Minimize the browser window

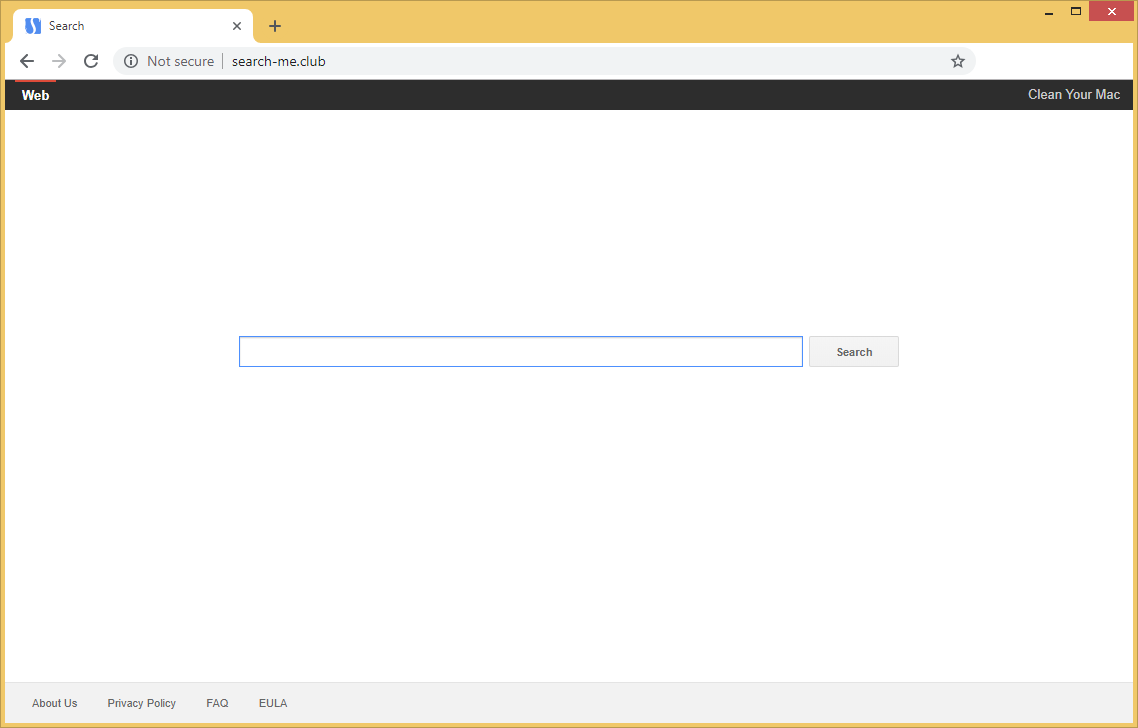[x=1048, y=12]
